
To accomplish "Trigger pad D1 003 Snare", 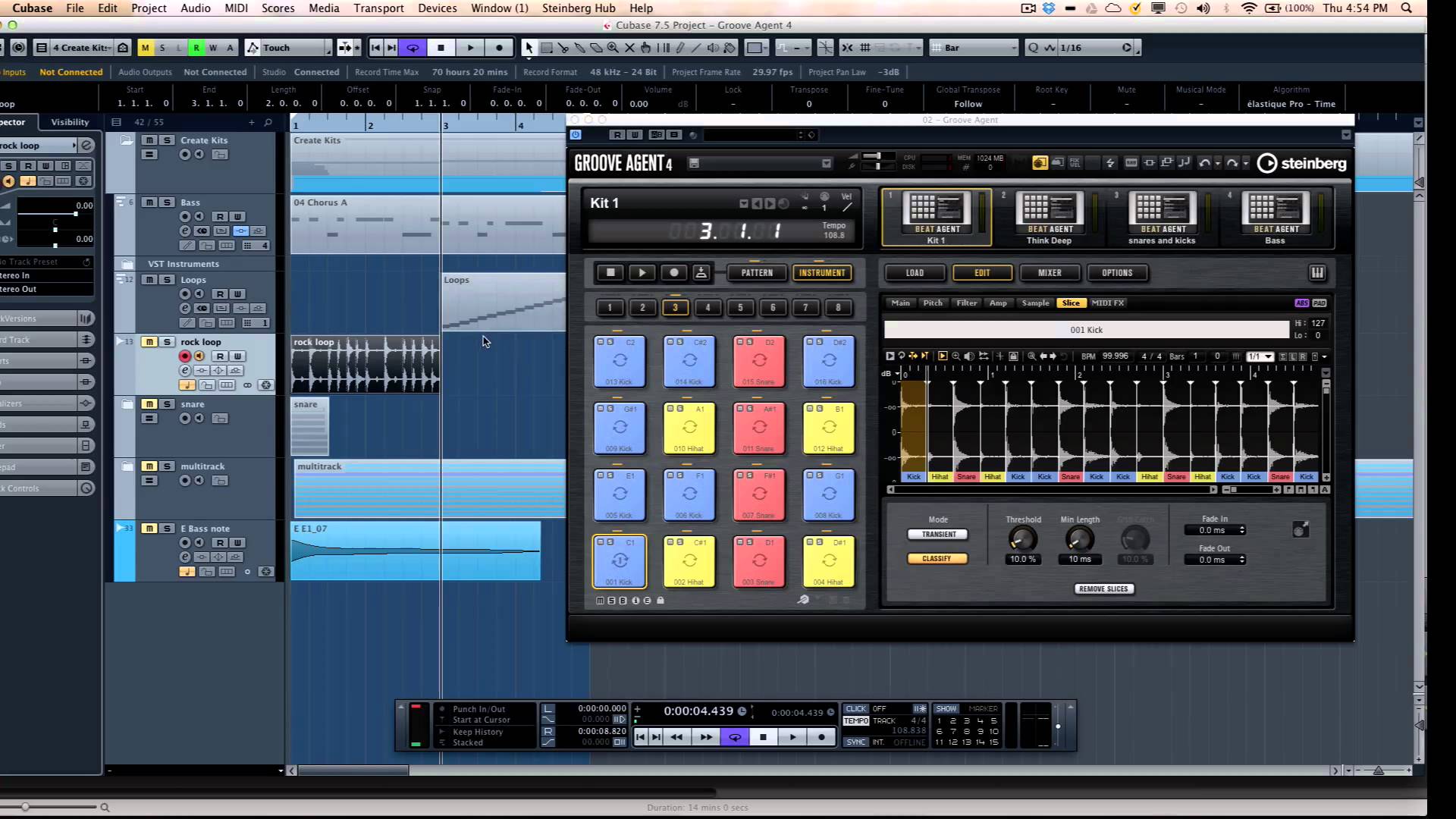I will pyautogui.click(x=759, y=562).
